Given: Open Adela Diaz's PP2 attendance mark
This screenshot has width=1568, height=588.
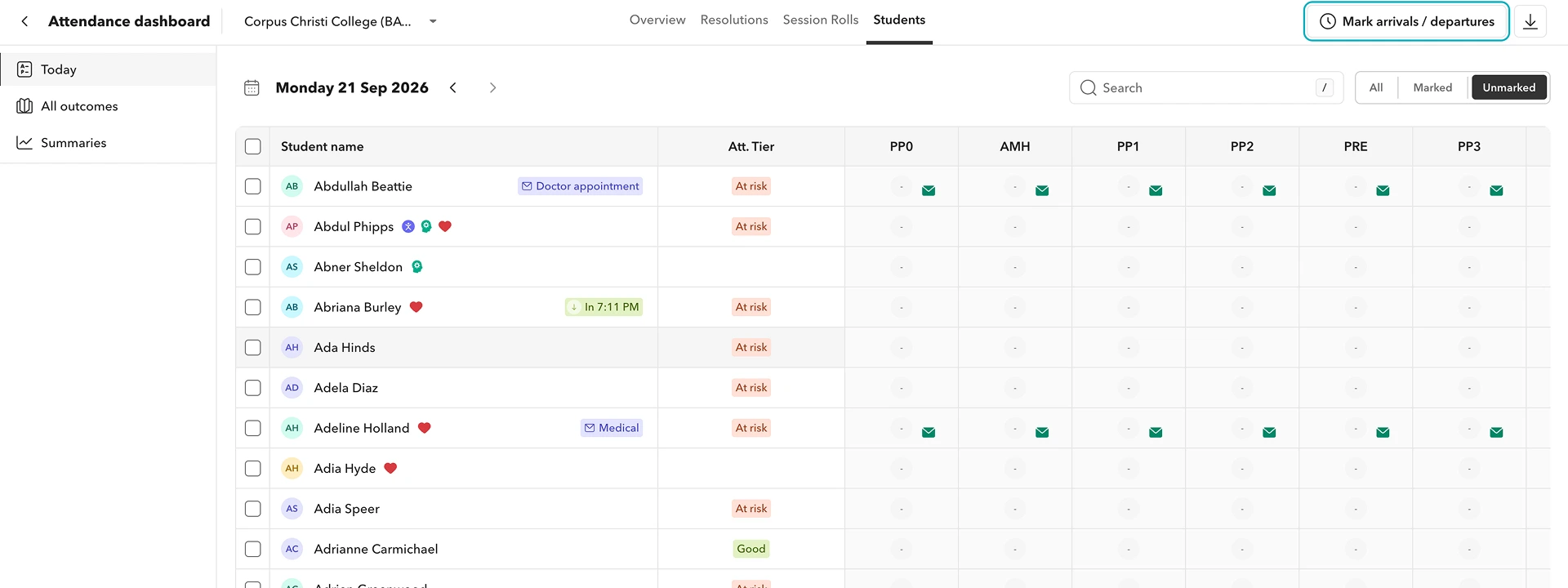Looking at the screenshot, I should click(1242, 388).
